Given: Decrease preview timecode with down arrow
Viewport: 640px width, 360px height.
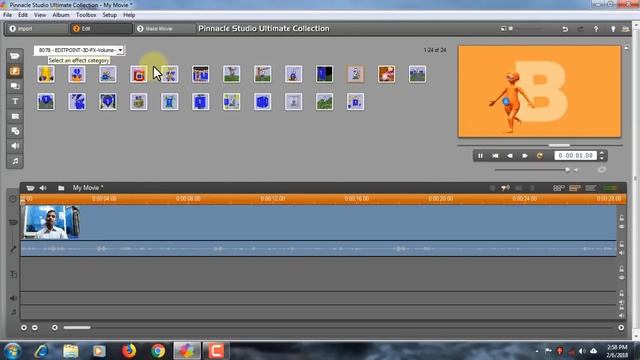Looking at the screenshot, I should click(602, 158).
